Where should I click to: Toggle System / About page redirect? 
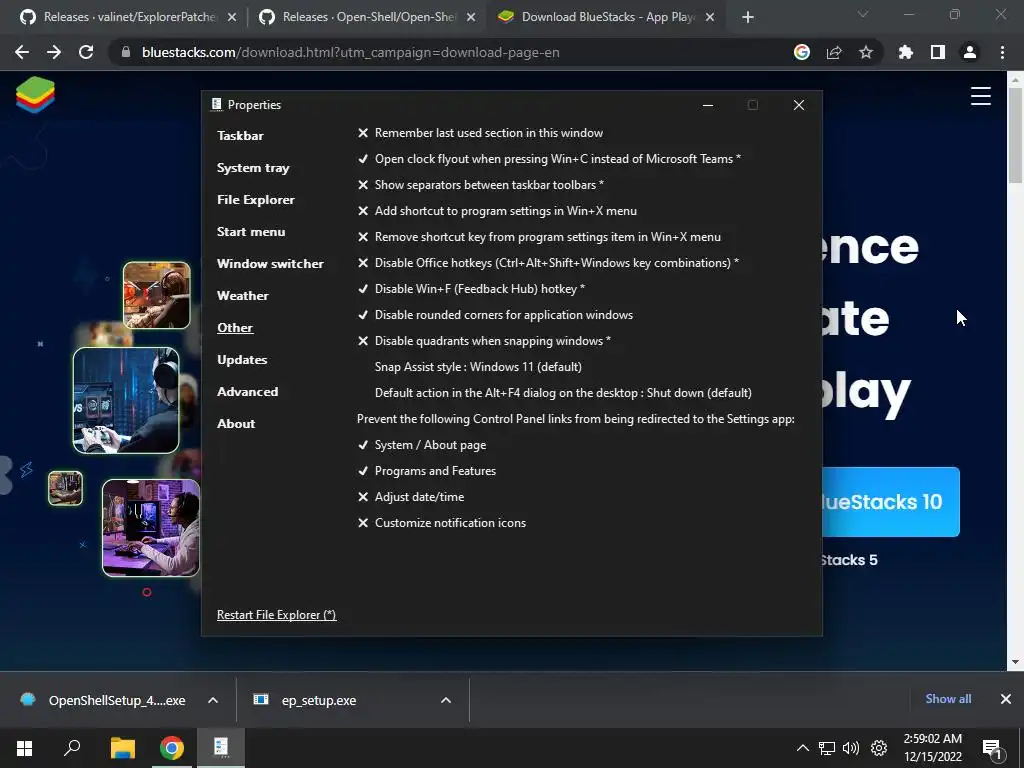pos(422,445)
